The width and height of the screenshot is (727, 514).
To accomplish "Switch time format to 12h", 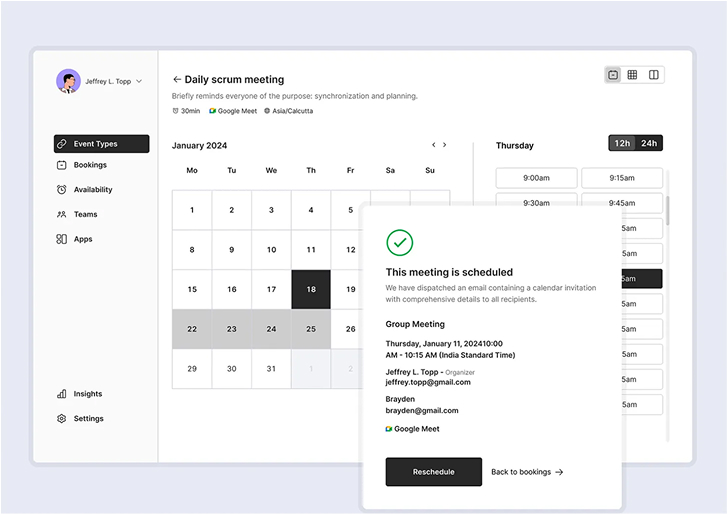I will 622,143.
